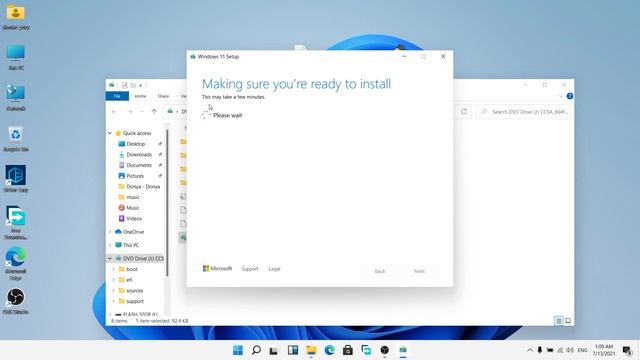Expand boot folder in tree
This screenshot has width=640, height=360.
click(113, 269)
